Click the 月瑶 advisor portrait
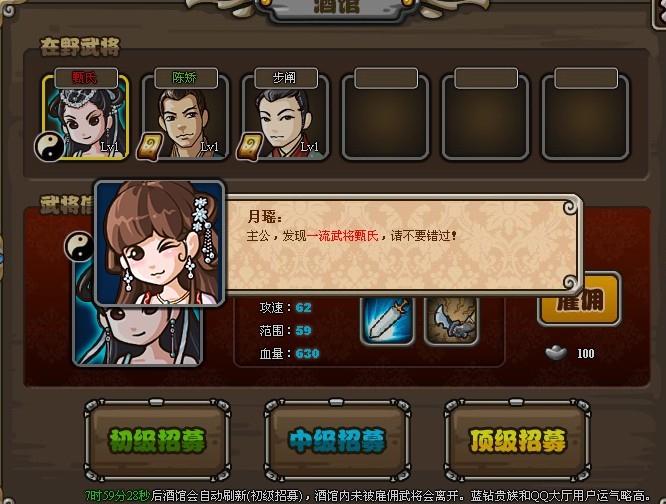666x504 pixels. pyautogui.click(x=159, y=243)
